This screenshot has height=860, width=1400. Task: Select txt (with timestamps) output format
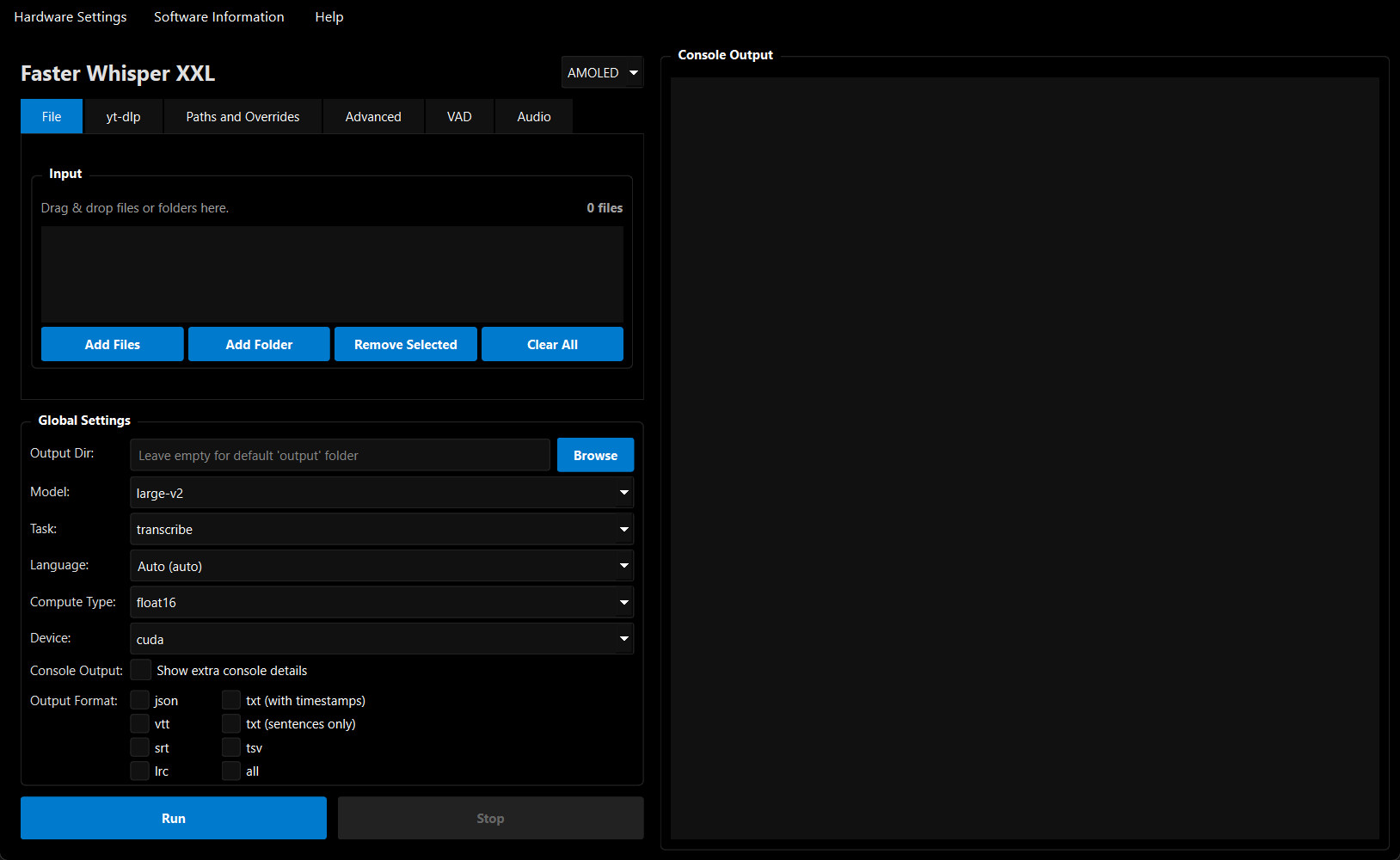231,700
